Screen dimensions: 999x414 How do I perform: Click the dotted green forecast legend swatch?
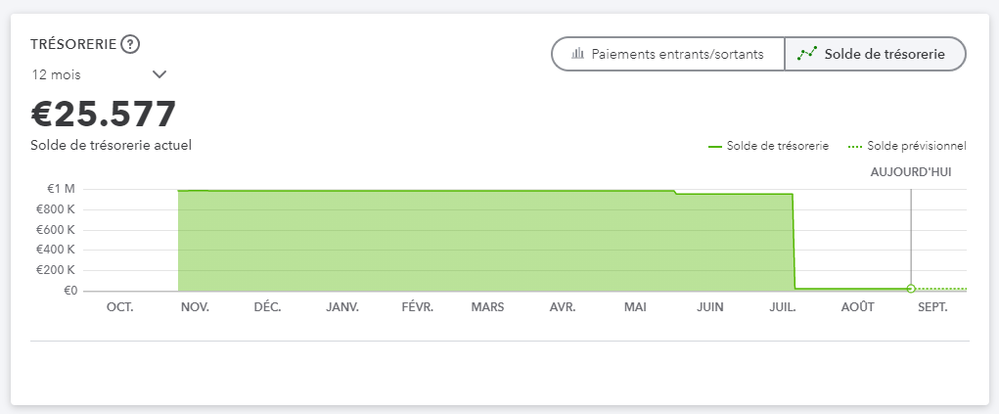854,146
